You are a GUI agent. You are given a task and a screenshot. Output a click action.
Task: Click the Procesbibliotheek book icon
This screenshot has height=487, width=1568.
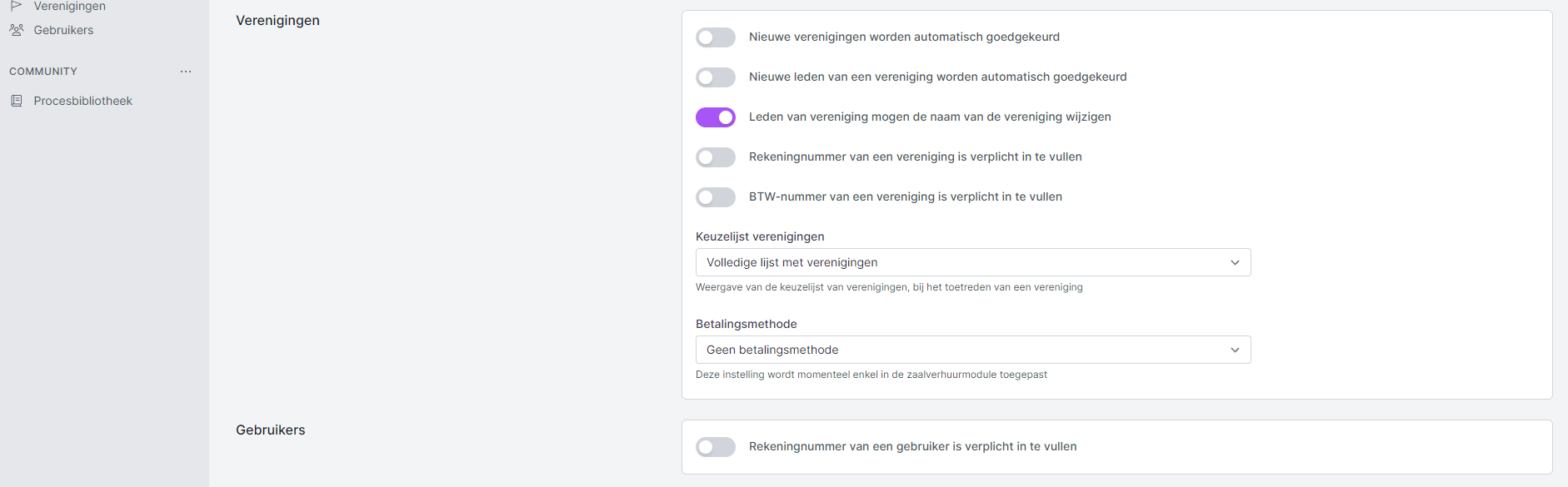pyautogui.click(x=16, y=101)
